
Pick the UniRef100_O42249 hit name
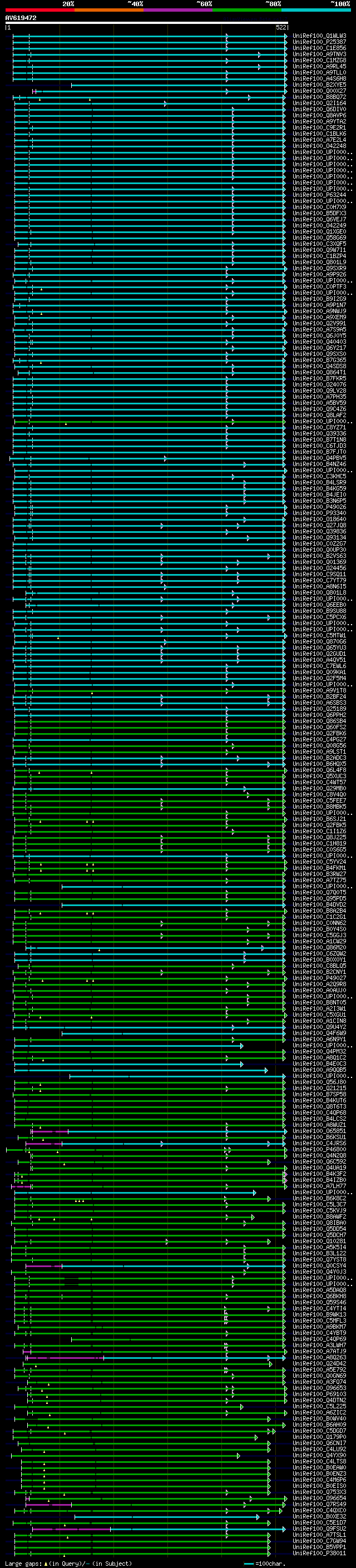pyautogui.click(x=319, y=226)
